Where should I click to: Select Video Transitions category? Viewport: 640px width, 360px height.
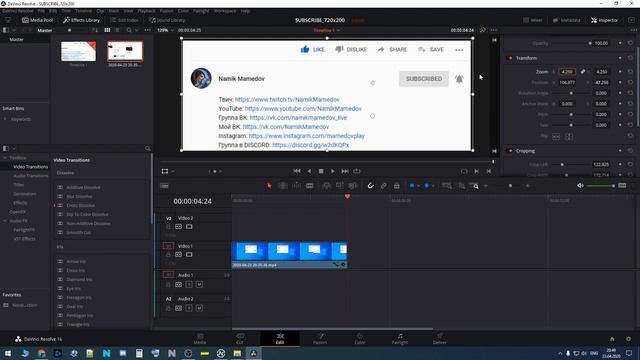point(31,167)
